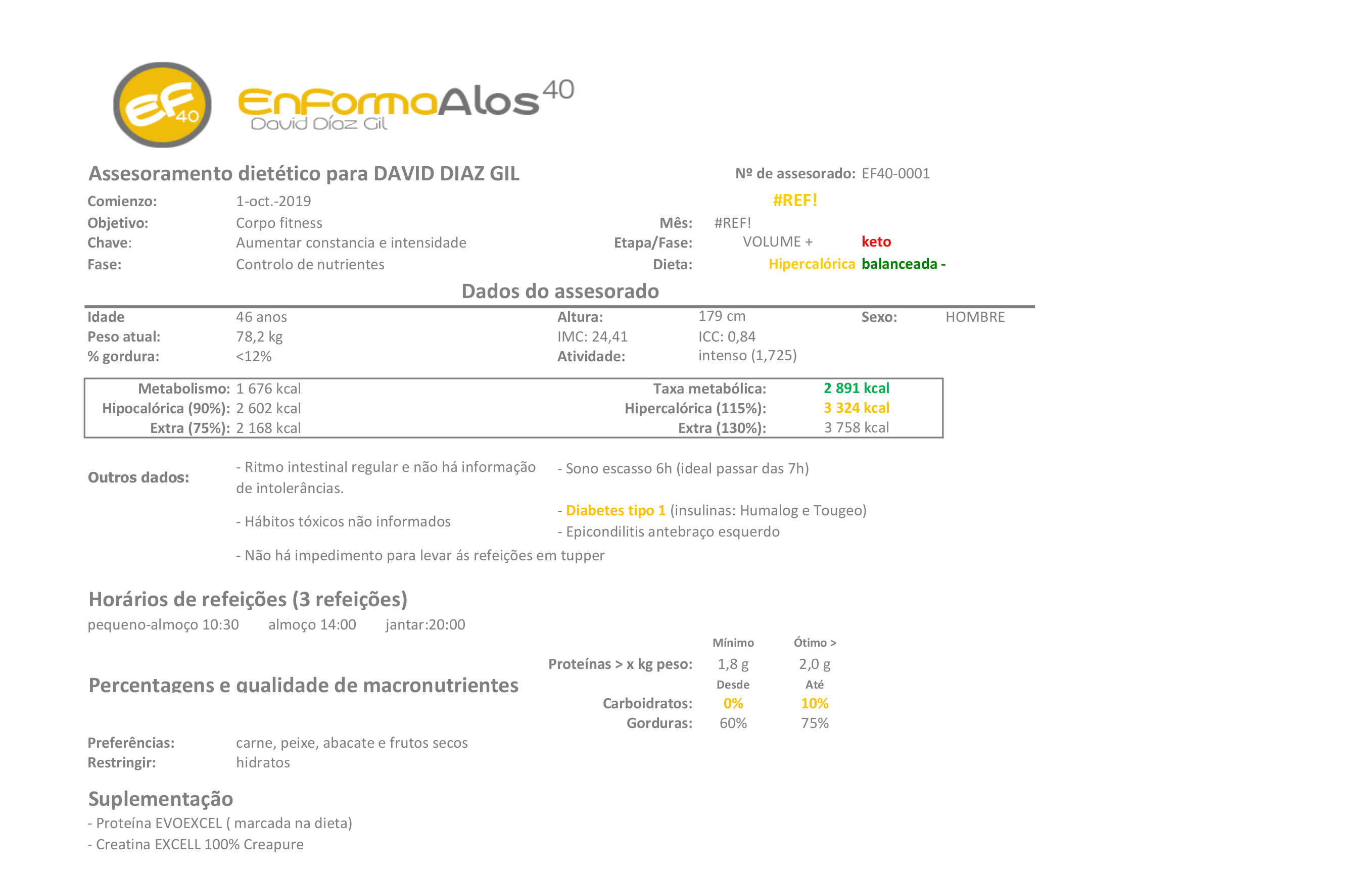Click 'Proteína EVOEXCEL' supplement line

(220, 823)
